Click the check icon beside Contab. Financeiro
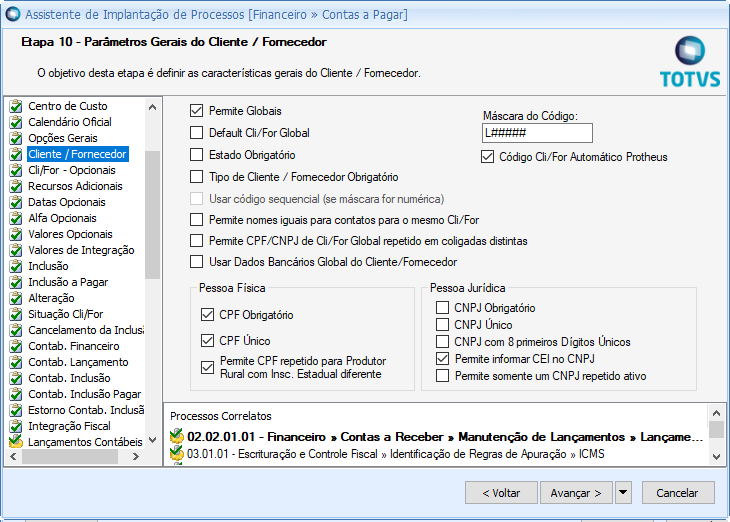730x522 pixels. (16, 346)
